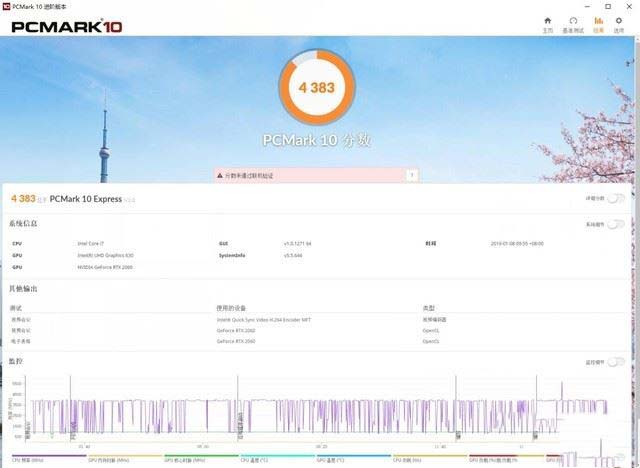Click the 4 383 score circle
Viewport: 640px width, 468px height.
317,87
